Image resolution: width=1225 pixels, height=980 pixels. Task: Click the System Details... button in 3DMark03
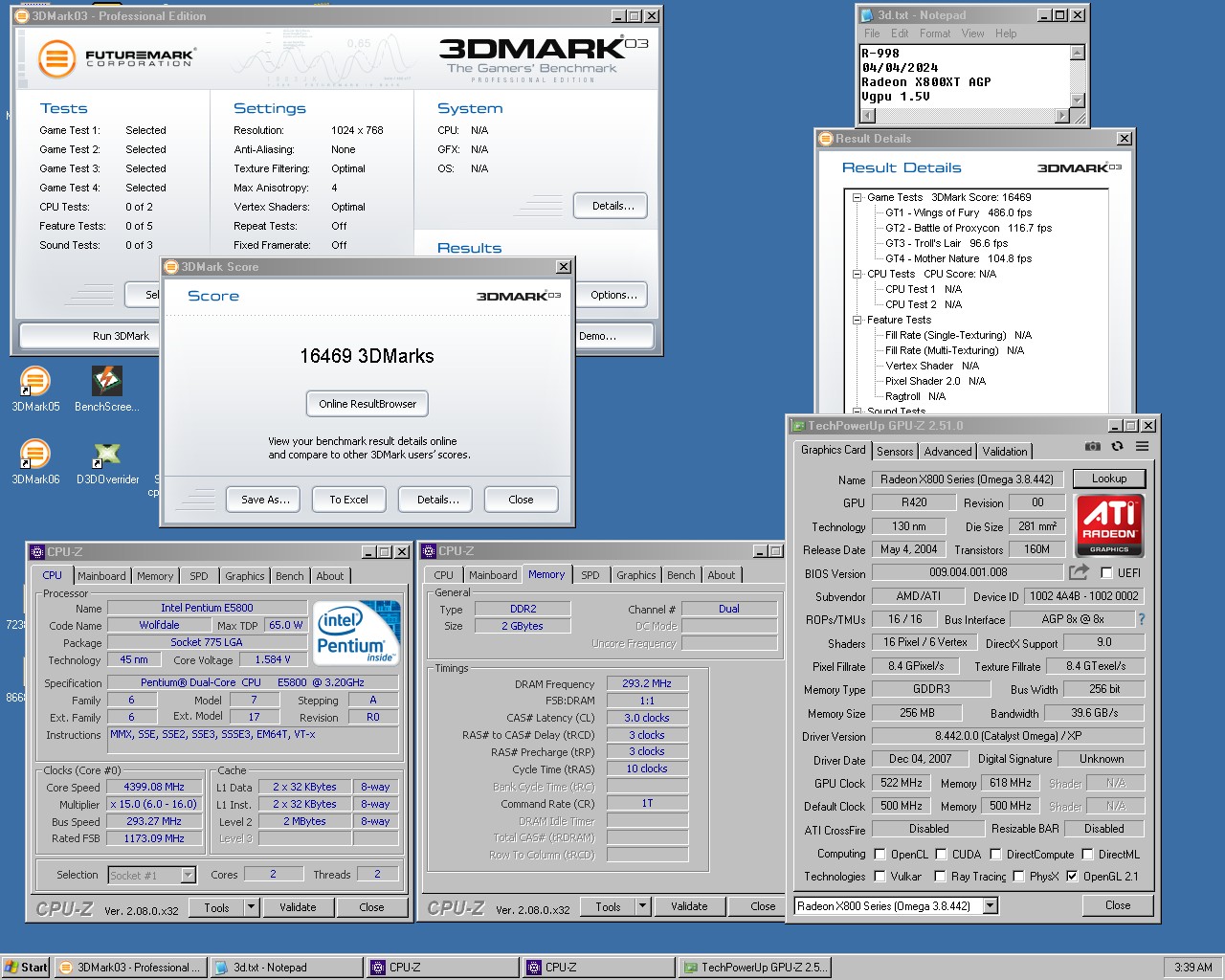click(x=612, y=206)
